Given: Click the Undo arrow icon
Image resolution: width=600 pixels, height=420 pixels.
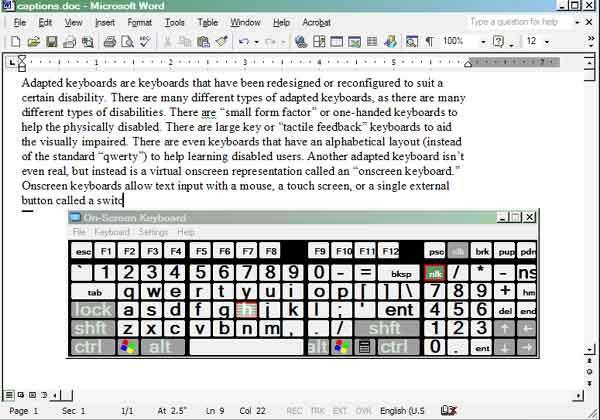Looking at the screenshot, I should pos(243,41).
